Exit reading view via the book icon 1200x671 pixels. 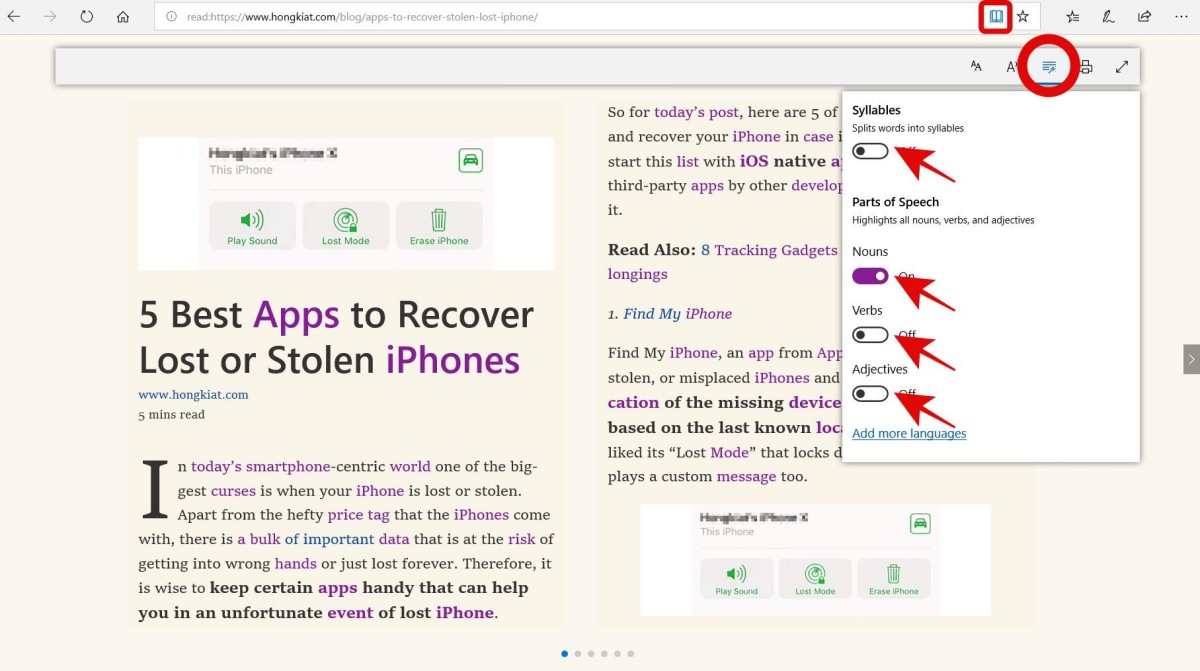pos(996,17)
